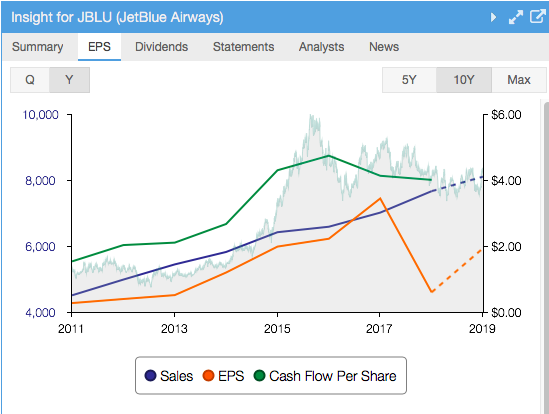549x414 pixels.
Task: Toggle Sales series in legend
Action: pos(169,376)
